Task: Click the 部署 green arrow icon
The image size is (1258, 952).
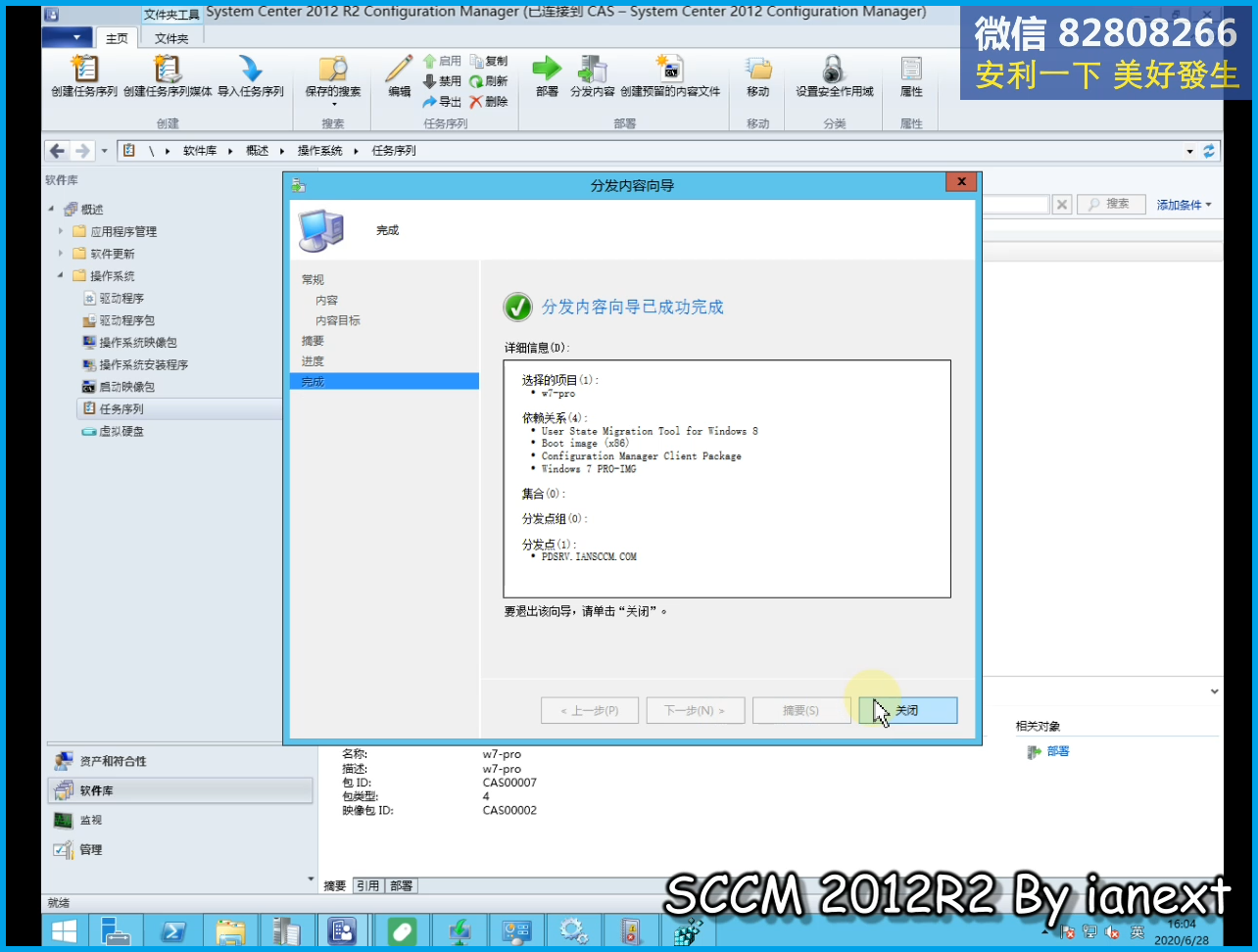Action: coord(547,69)
